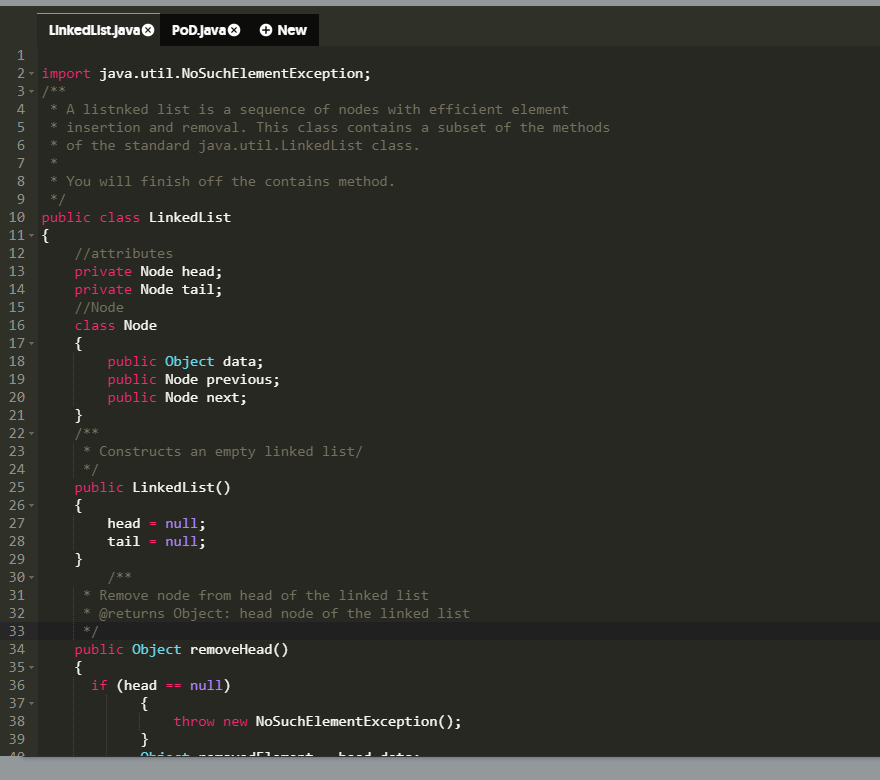
Task: Click on '//Node' comment
Action: click(99, 308)
